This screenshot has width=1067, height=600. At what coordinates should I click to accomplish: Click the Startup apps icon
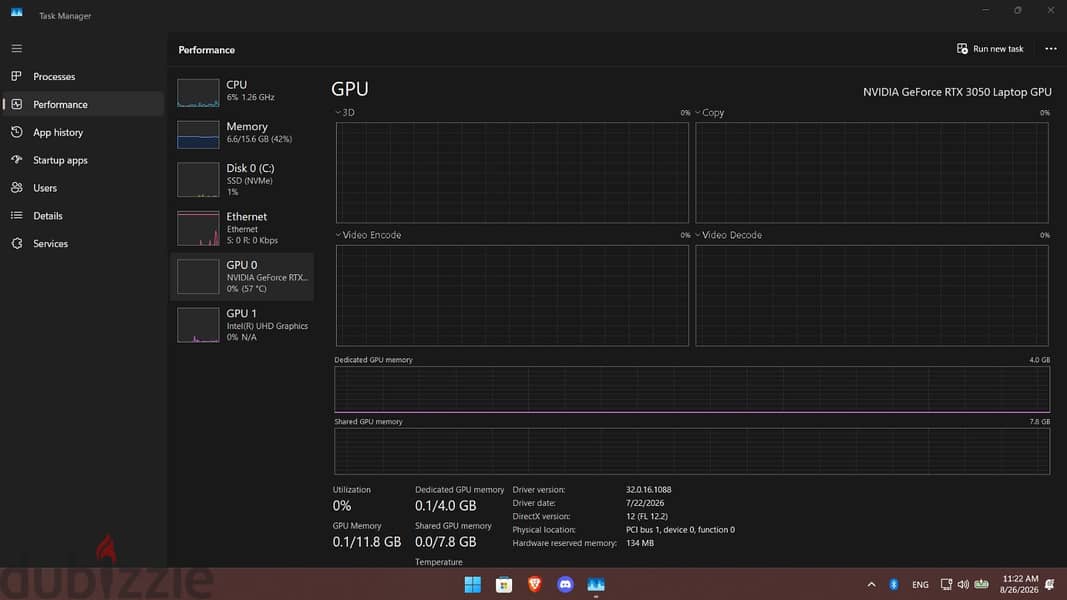[x=16, y=160]
